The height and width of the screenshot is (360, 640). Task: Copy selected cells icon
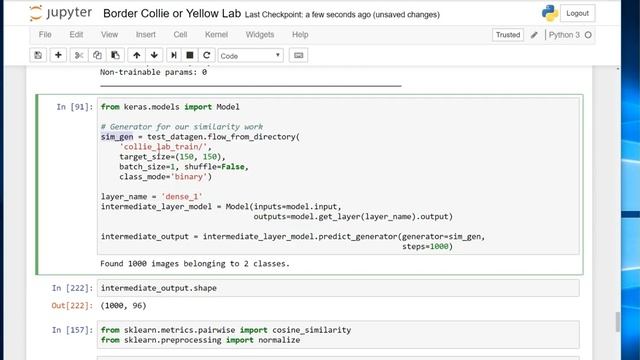(x=97, y=55)
